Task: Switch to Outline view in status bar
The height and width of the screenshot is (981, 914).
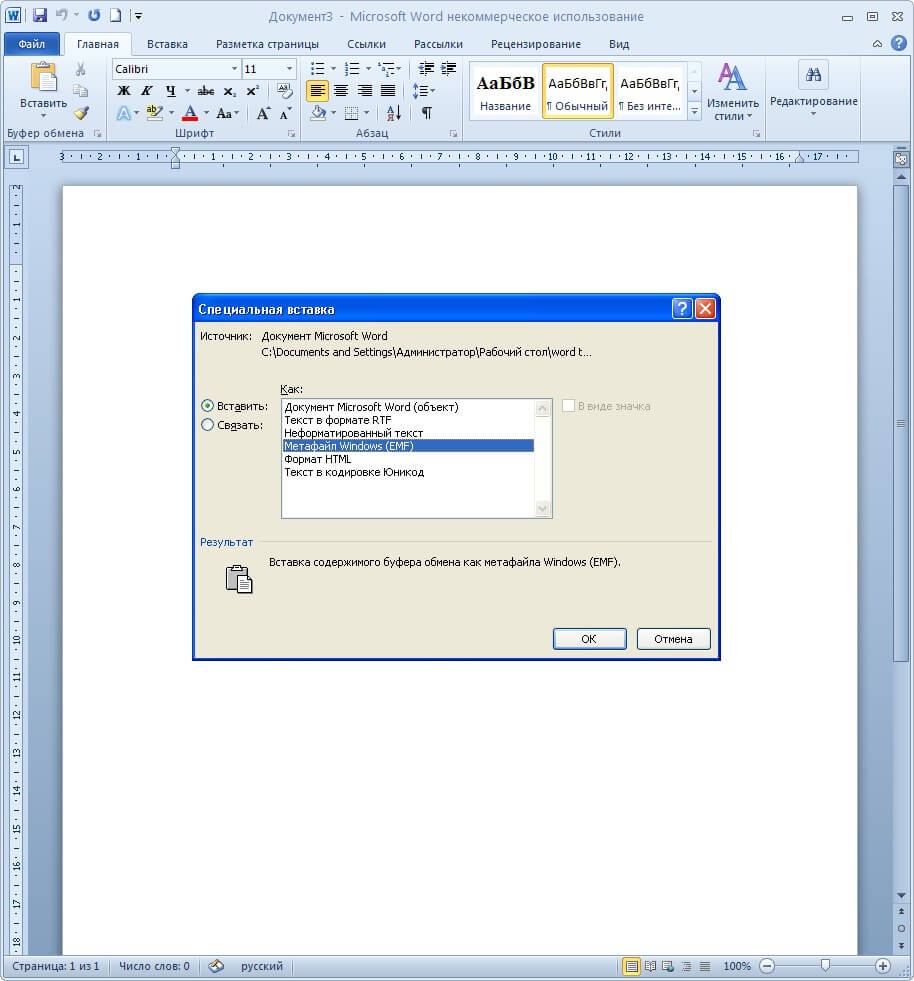Action: tap(686, 966)
